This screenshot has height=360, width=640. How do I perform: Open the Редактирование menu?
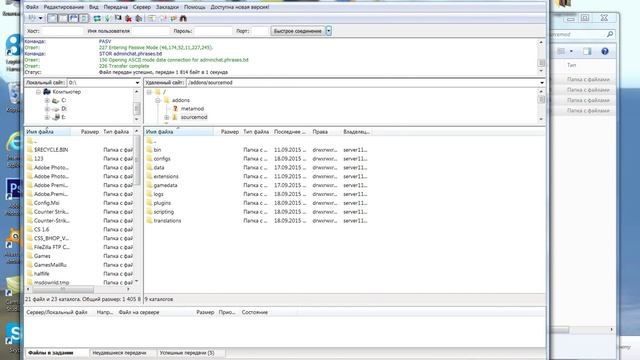point(64,7)
